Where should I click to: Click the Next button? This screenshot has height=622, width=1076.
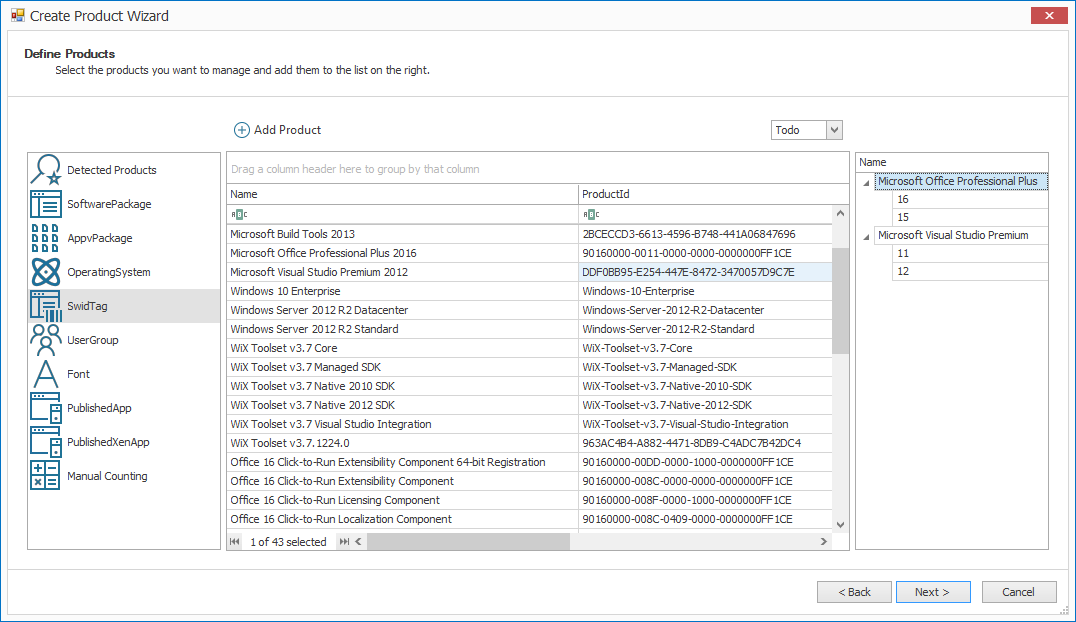pos(933,592)
